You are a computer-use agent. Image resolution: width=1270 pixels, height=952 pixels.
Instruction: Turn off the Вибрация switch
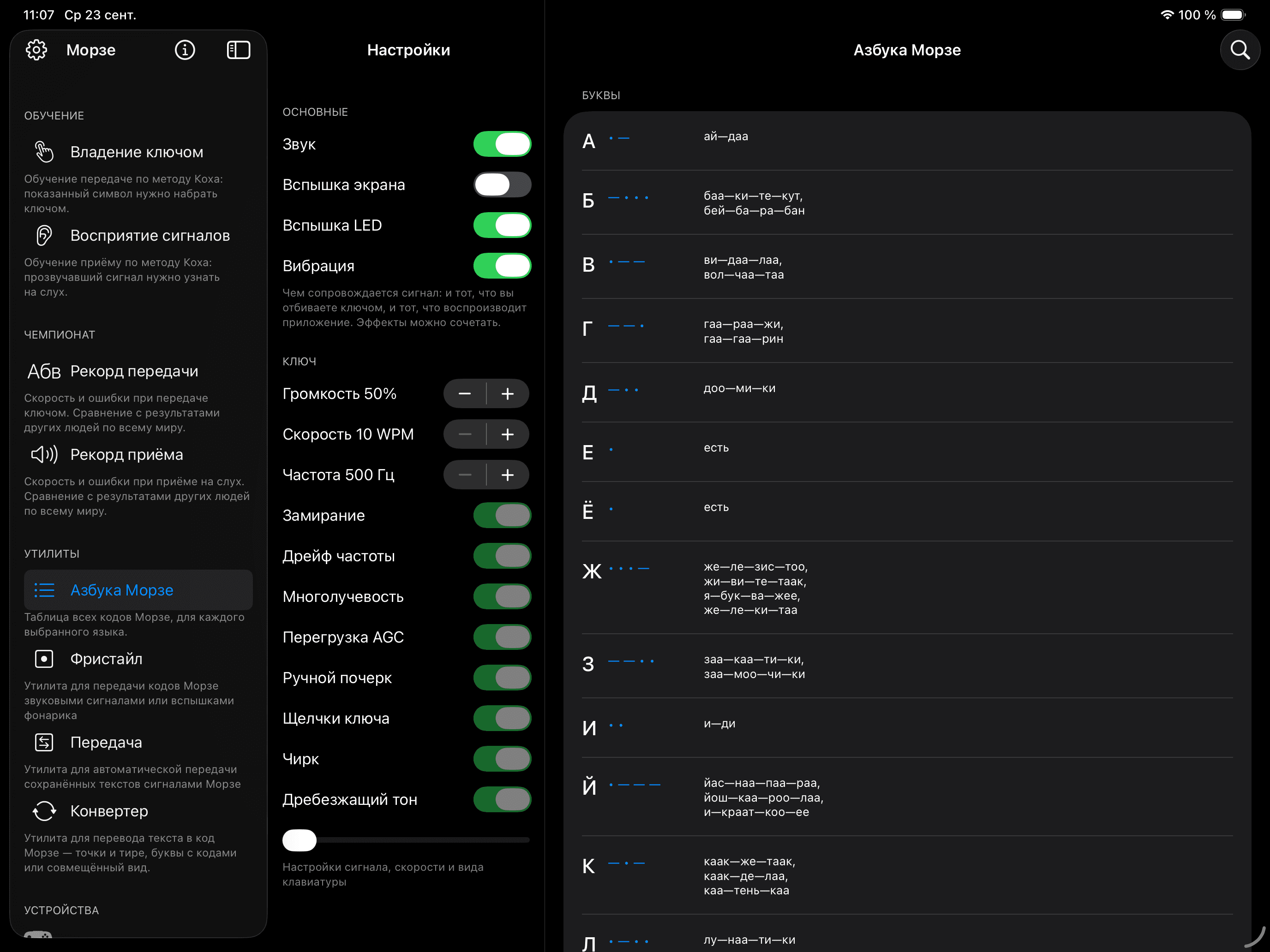pyautogui.click(x=502, y=266)
